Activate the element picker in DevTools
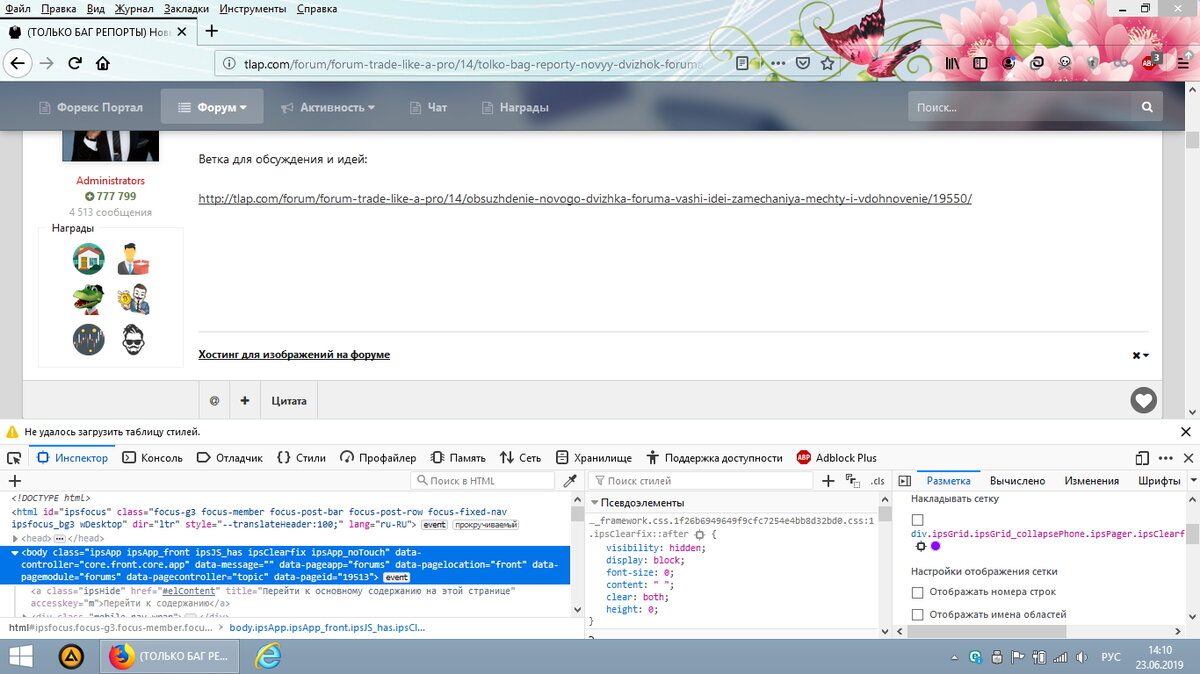This screenshot has height=674, width=1200. [14, 458]
